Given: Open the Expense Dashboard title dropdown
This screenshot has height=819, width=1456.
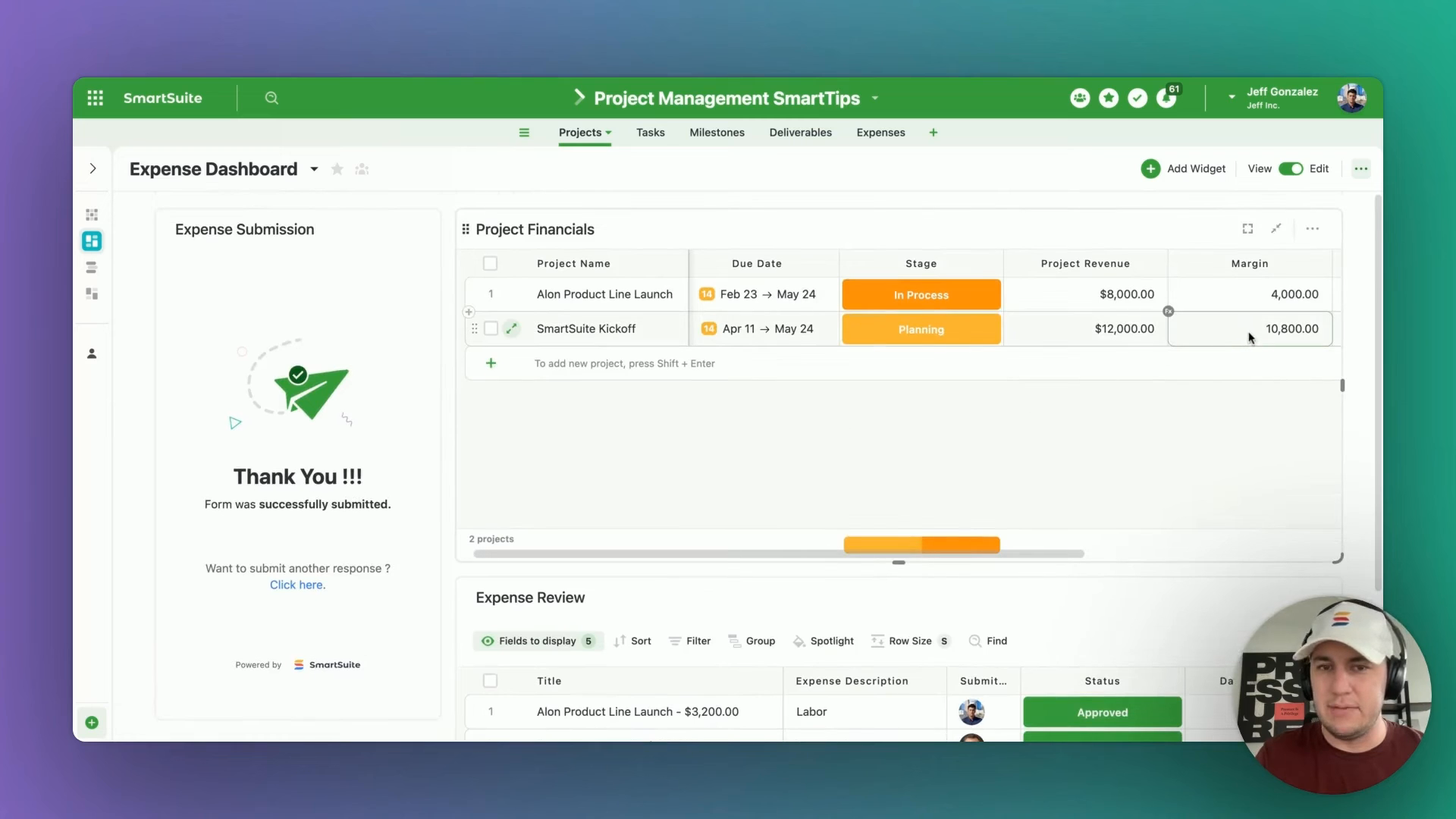Looking at the screenshot, I should (314, 169).
